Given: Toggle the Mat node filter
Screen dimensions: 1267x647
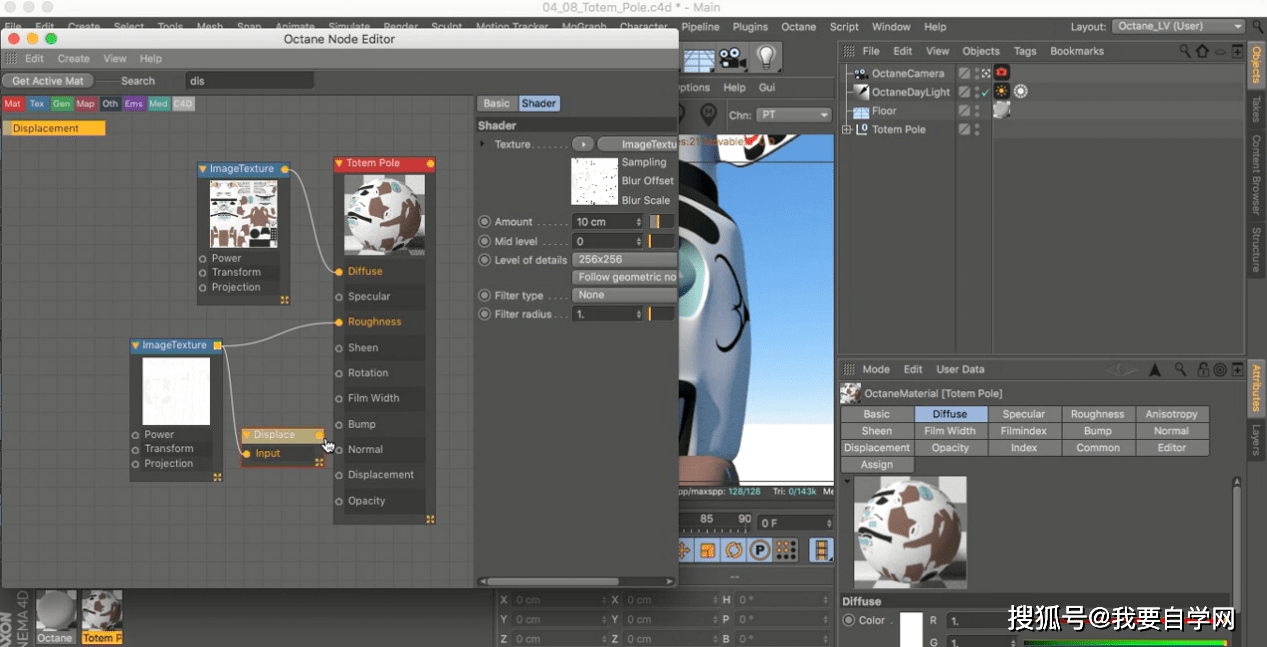Looking at the screenshot, I should pos(12,104).
